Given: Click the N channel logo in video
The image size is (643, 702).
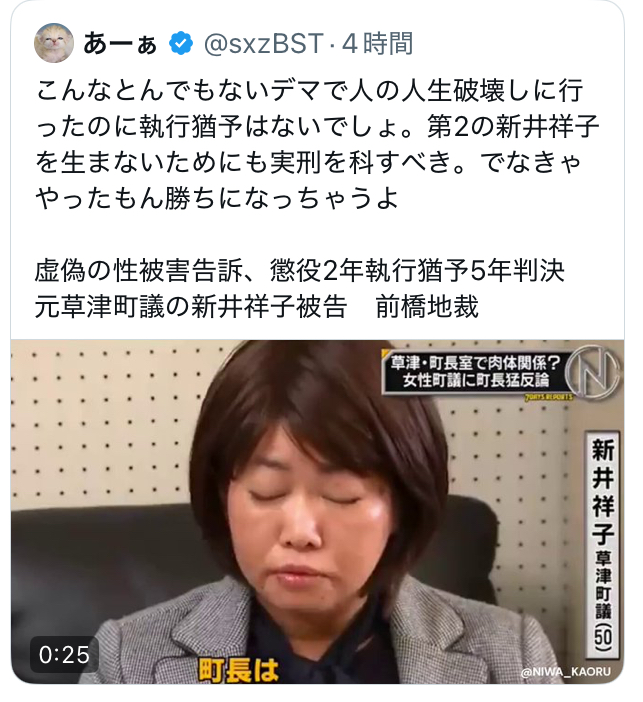Looking at the screenshot, I should click(x=592, y=370).
